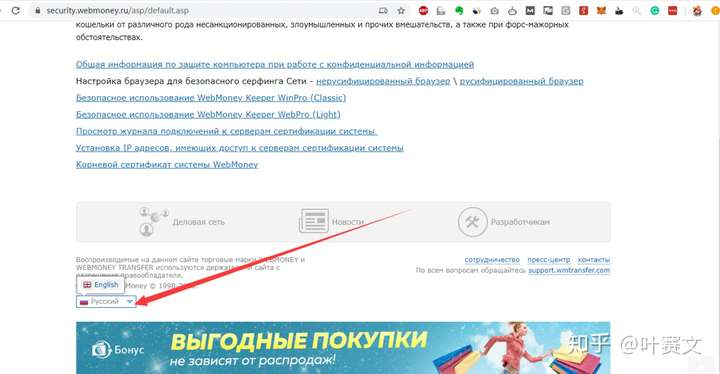
Task: Open 'Общая информация по защите компьютера' link
Action: click(x=275, y=64)
